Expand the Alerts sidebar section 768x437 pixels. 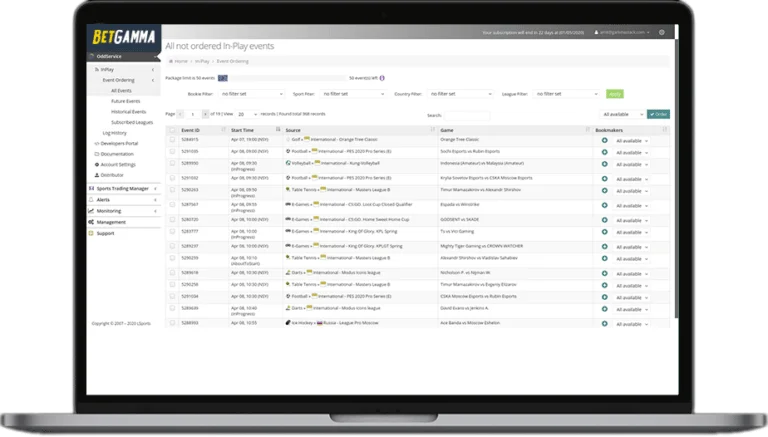(123, 199)
